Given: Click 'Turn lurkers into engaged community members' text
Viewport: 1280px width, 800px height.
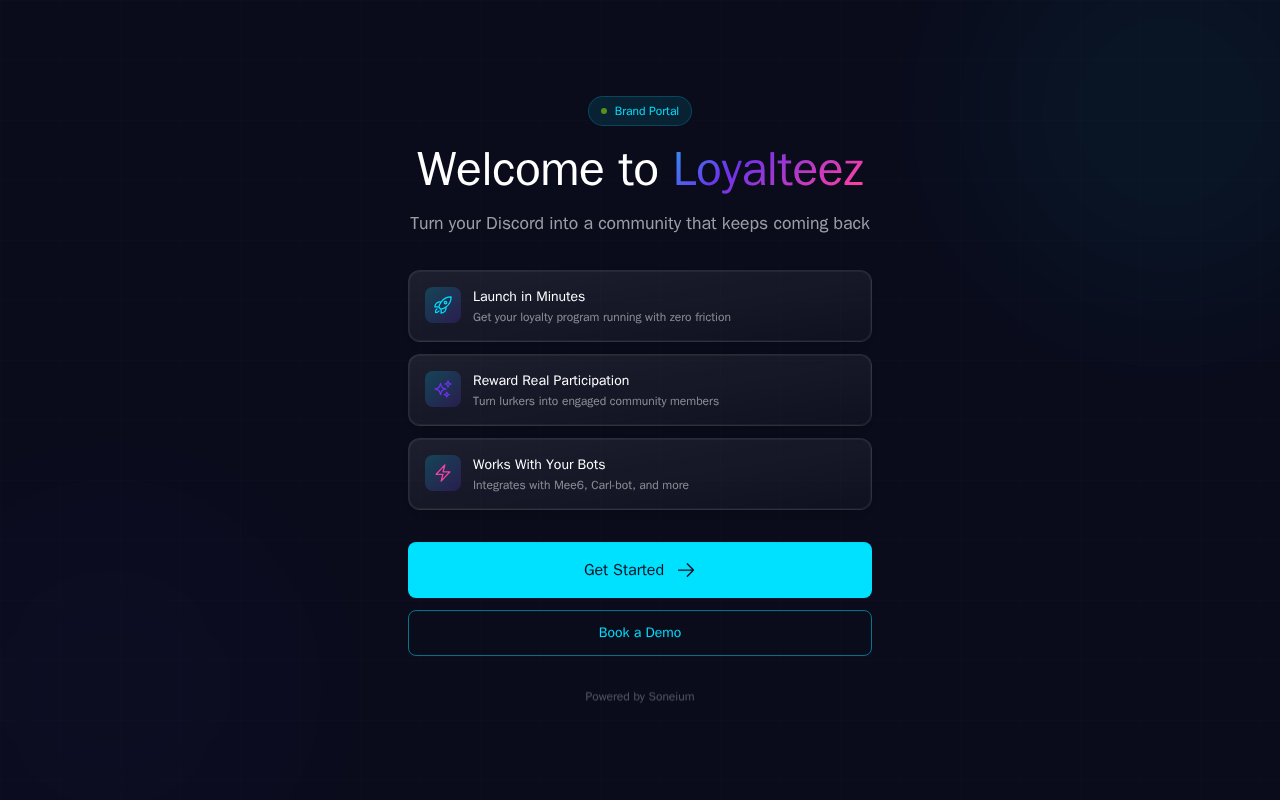Looking at the screenshot, I should click(596, 401).
